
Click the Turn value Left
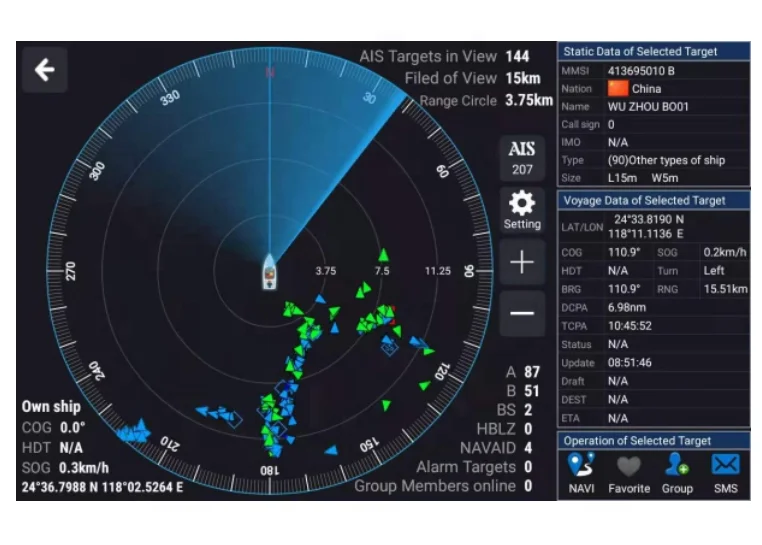[x=714, y=270]
